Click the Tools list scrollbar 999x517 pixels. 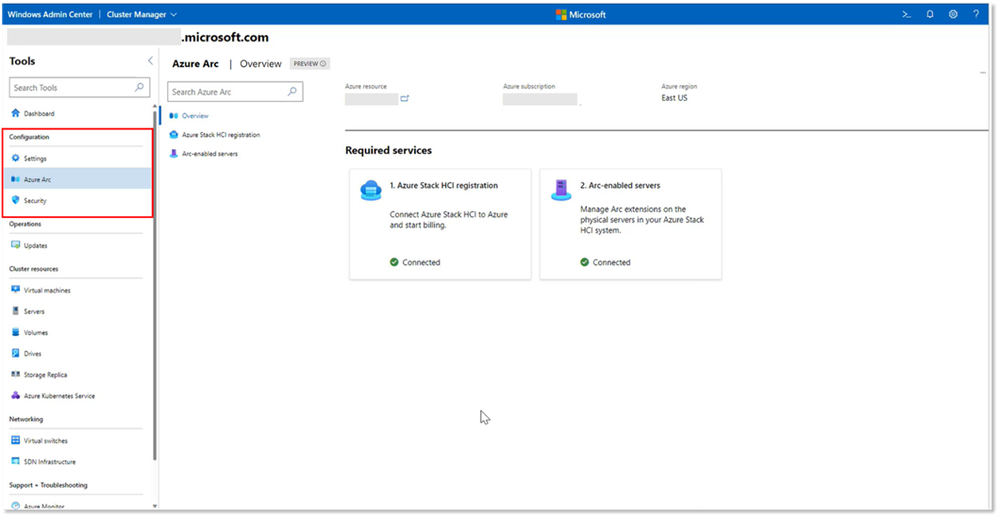[x=154, y=284]
